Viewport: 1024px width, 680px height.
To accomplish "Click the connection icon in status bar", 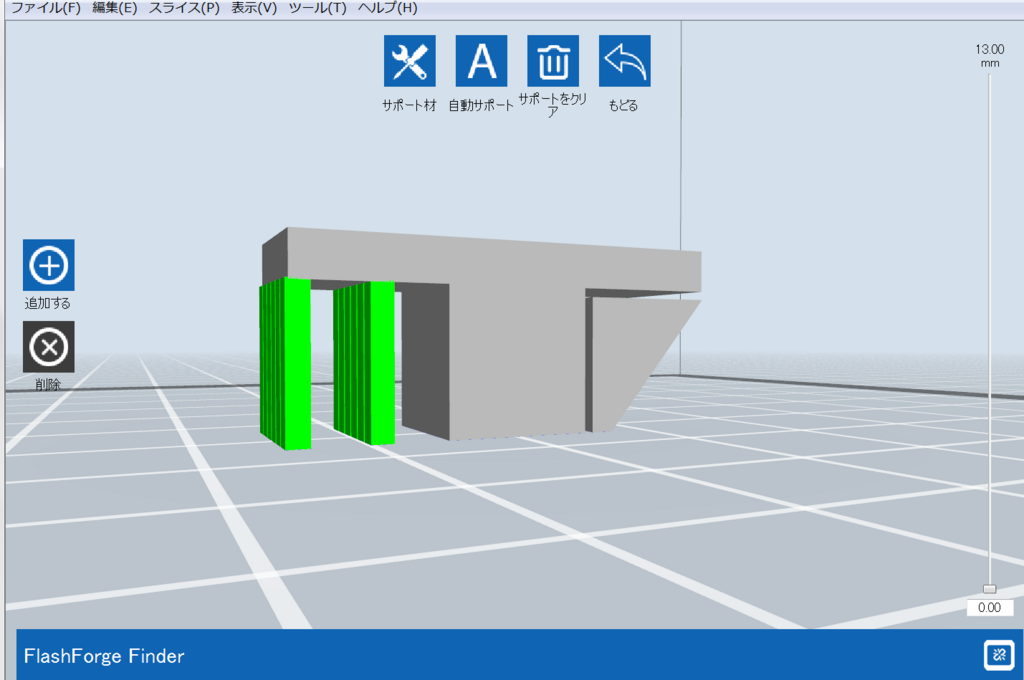I will click(x=999, y=655).
